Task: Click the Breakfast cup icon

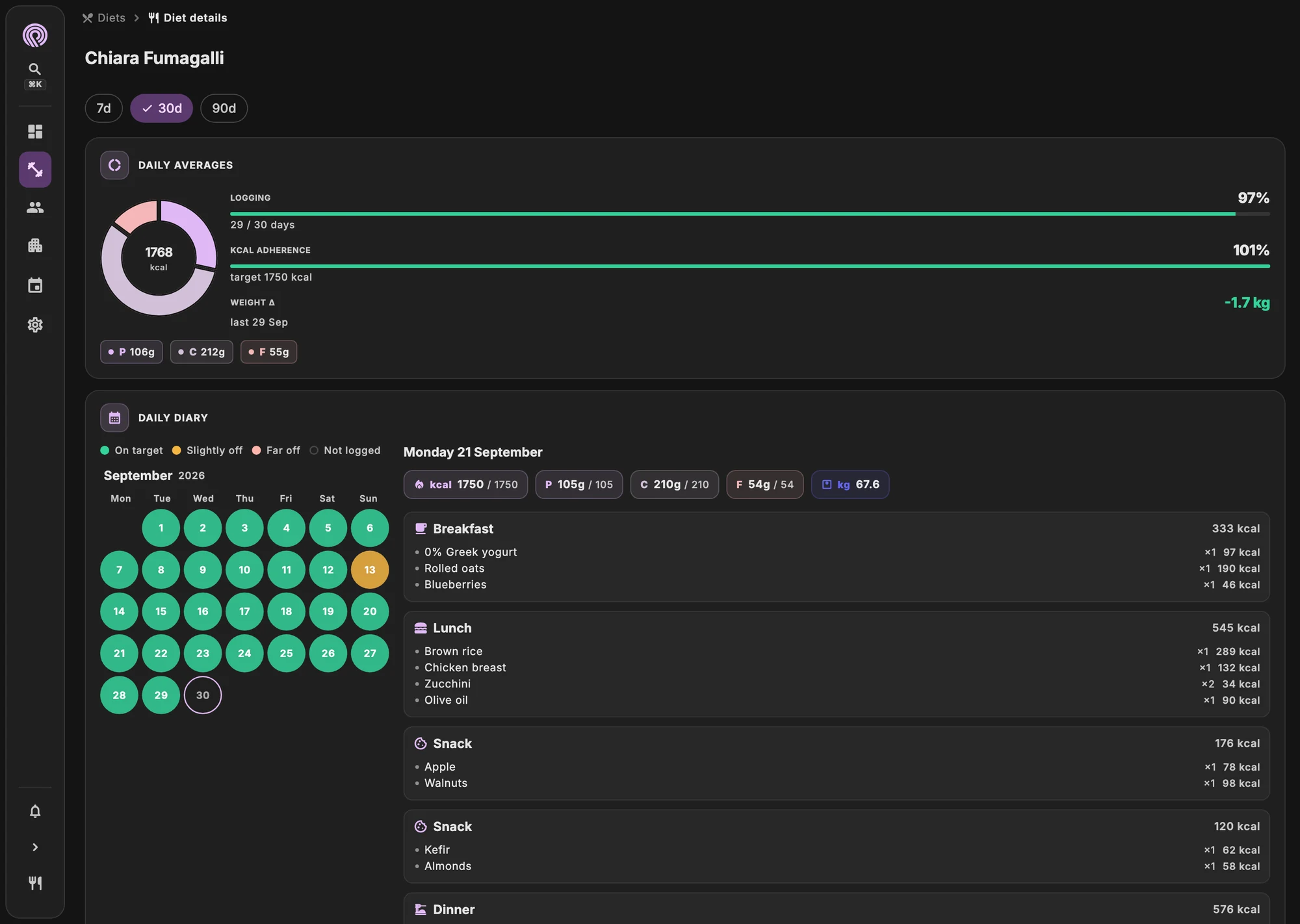Action: coord(421,528)
